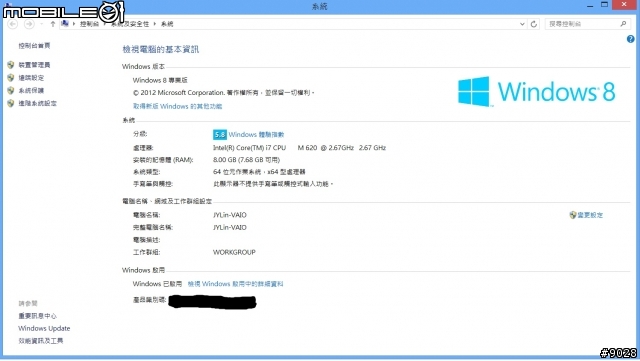Click 控制台 breadcrumb in address bar

pyautogui.click(x=89, y=24)
